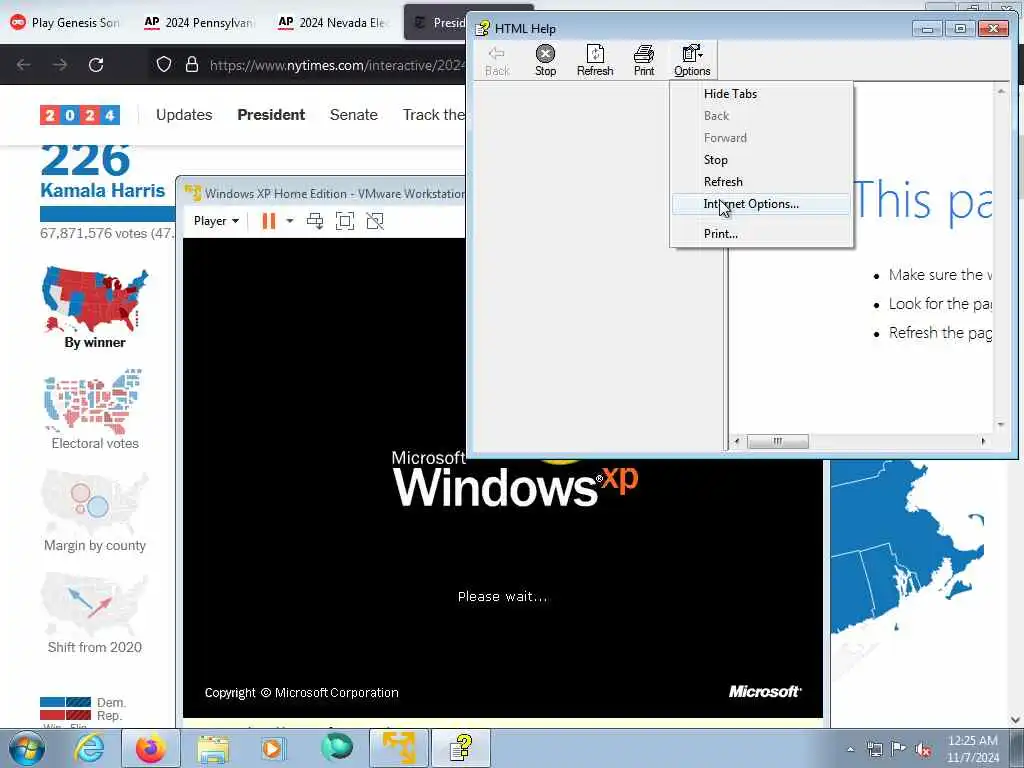Switch to HTML Help taskbar button

461,748
